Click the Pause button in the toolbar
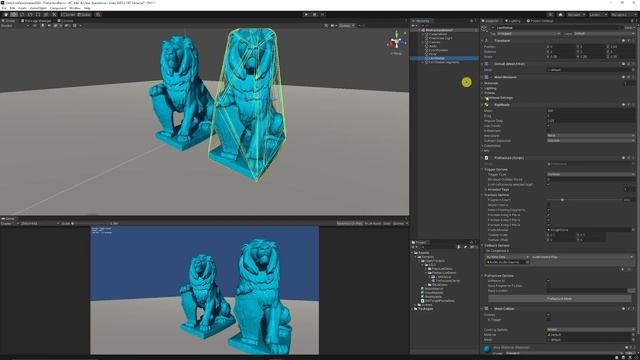The width and height of the screenshot is (640, 360). coord(314,14)
